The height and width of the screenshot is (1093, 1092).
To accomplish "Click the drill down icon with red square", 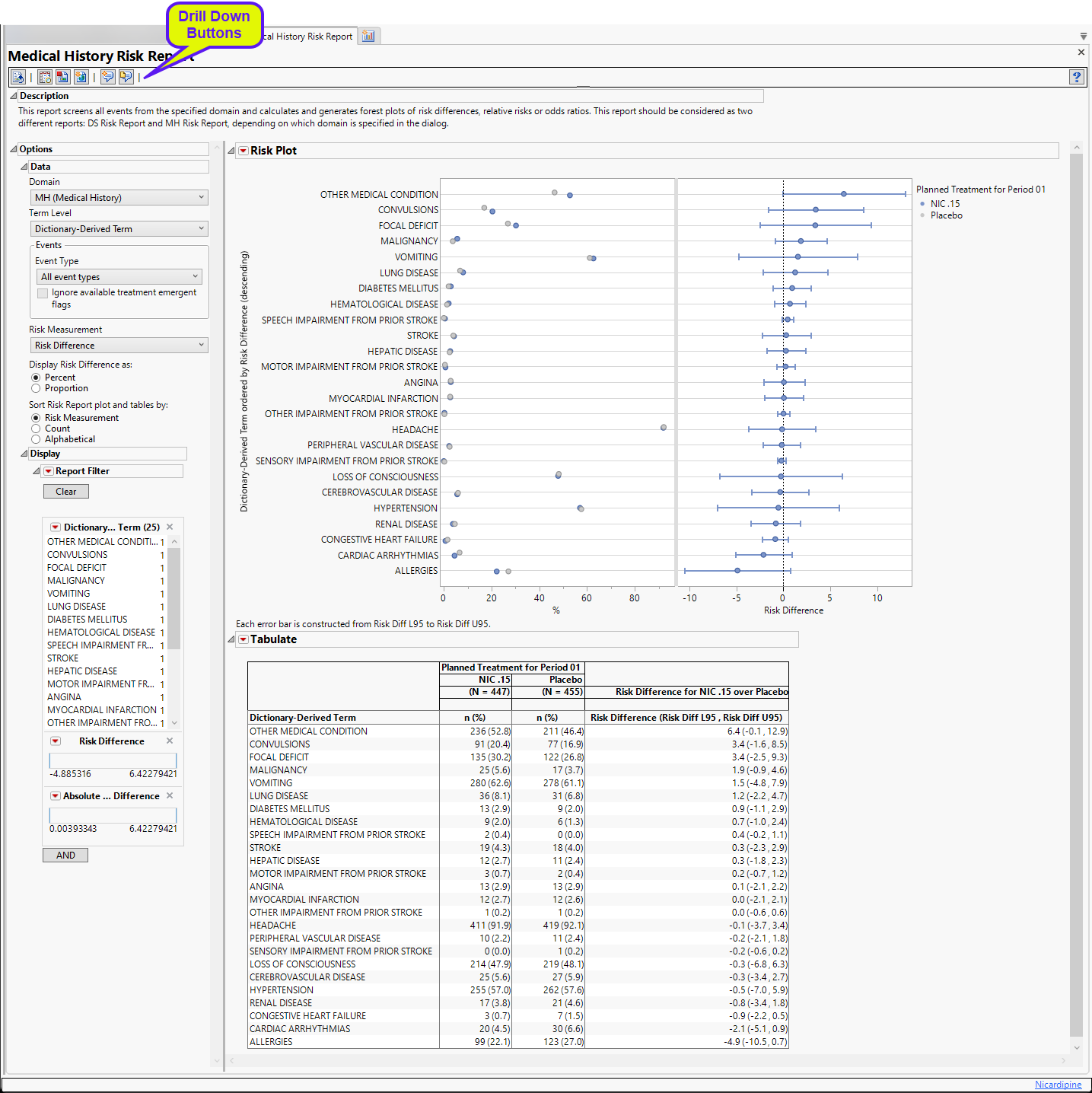I will coord(62,77).
